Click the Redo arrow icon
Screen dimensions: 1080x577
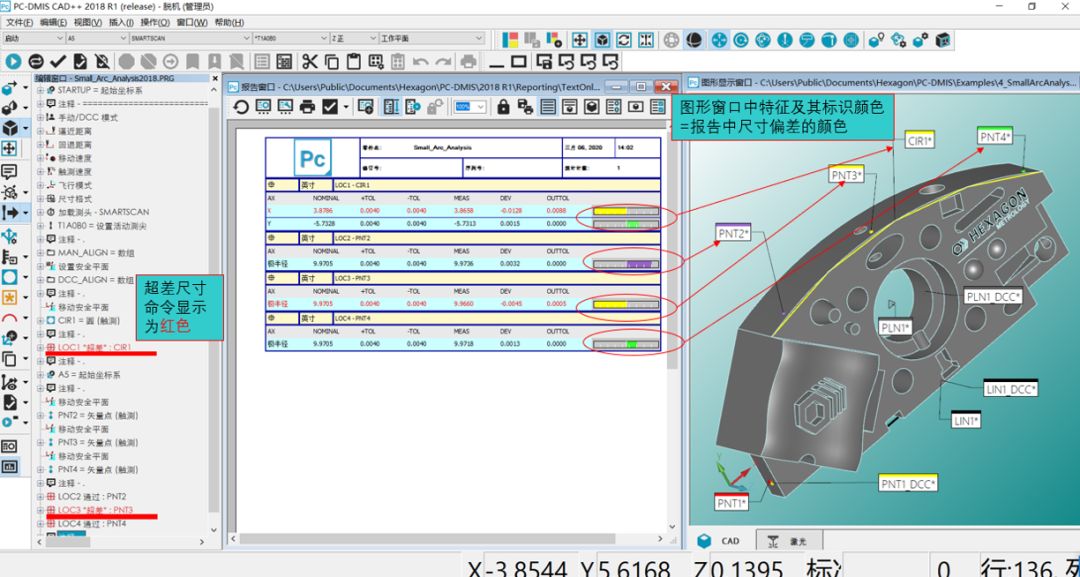coord(443,62)
